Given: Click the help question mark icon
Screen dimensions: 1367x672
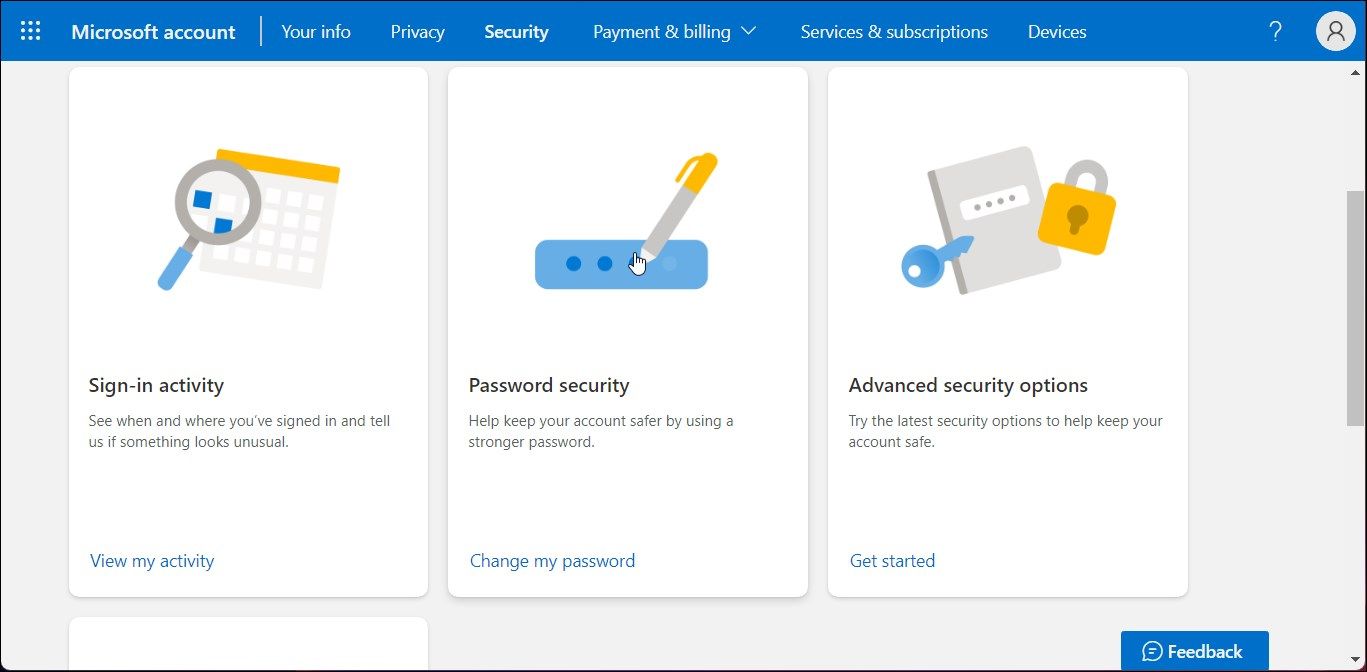Looking at the screenshot, I should coord(1275,31).
